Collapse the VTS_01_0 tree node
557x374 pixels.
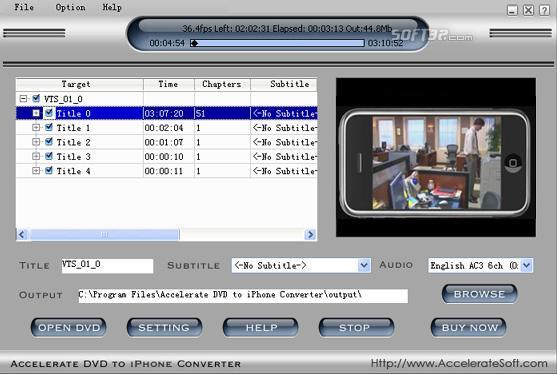(x=23, y=98)
